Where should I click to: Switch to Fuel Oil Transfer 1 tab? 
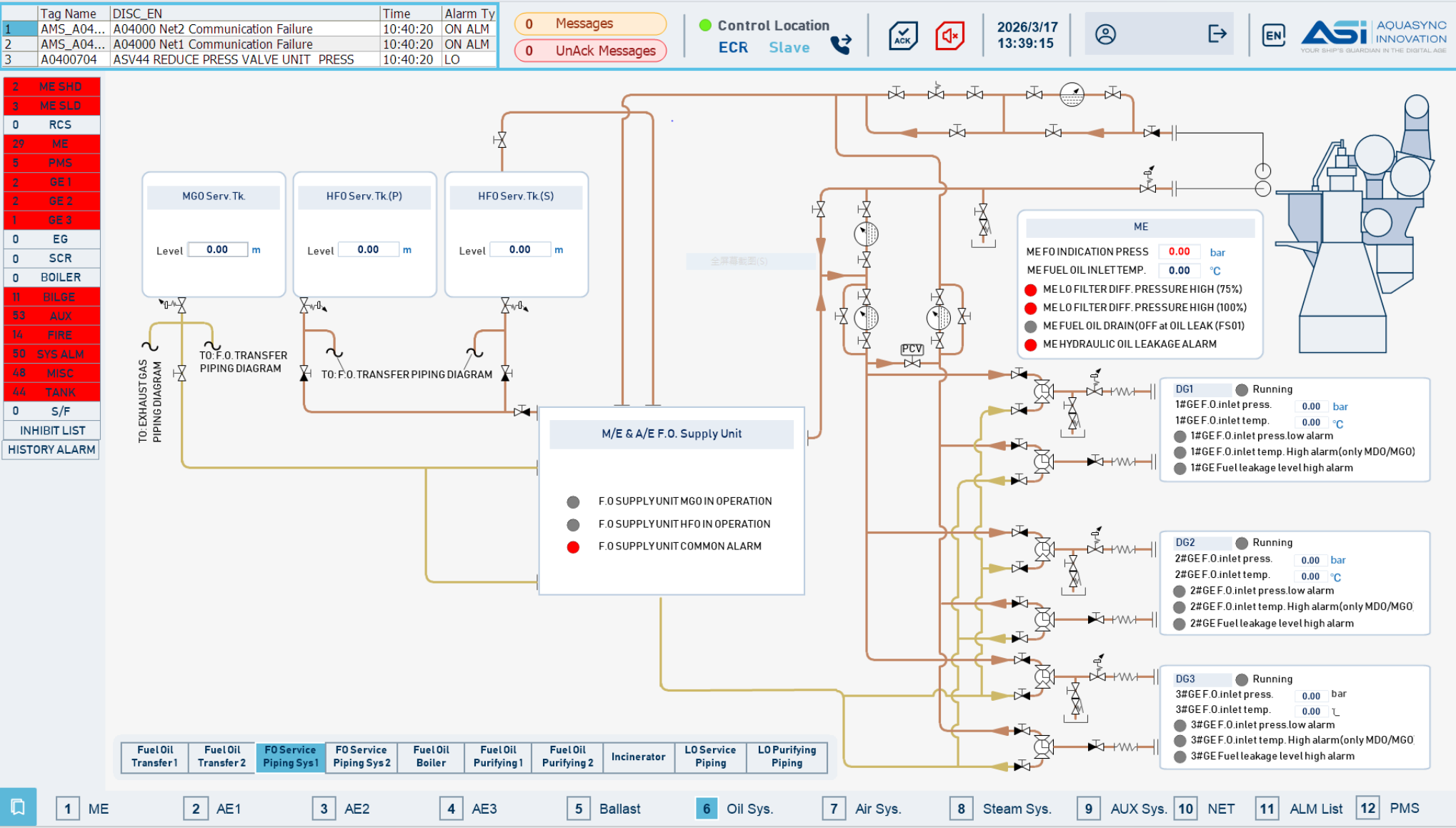pyautogui.click(x=155, y=757)
